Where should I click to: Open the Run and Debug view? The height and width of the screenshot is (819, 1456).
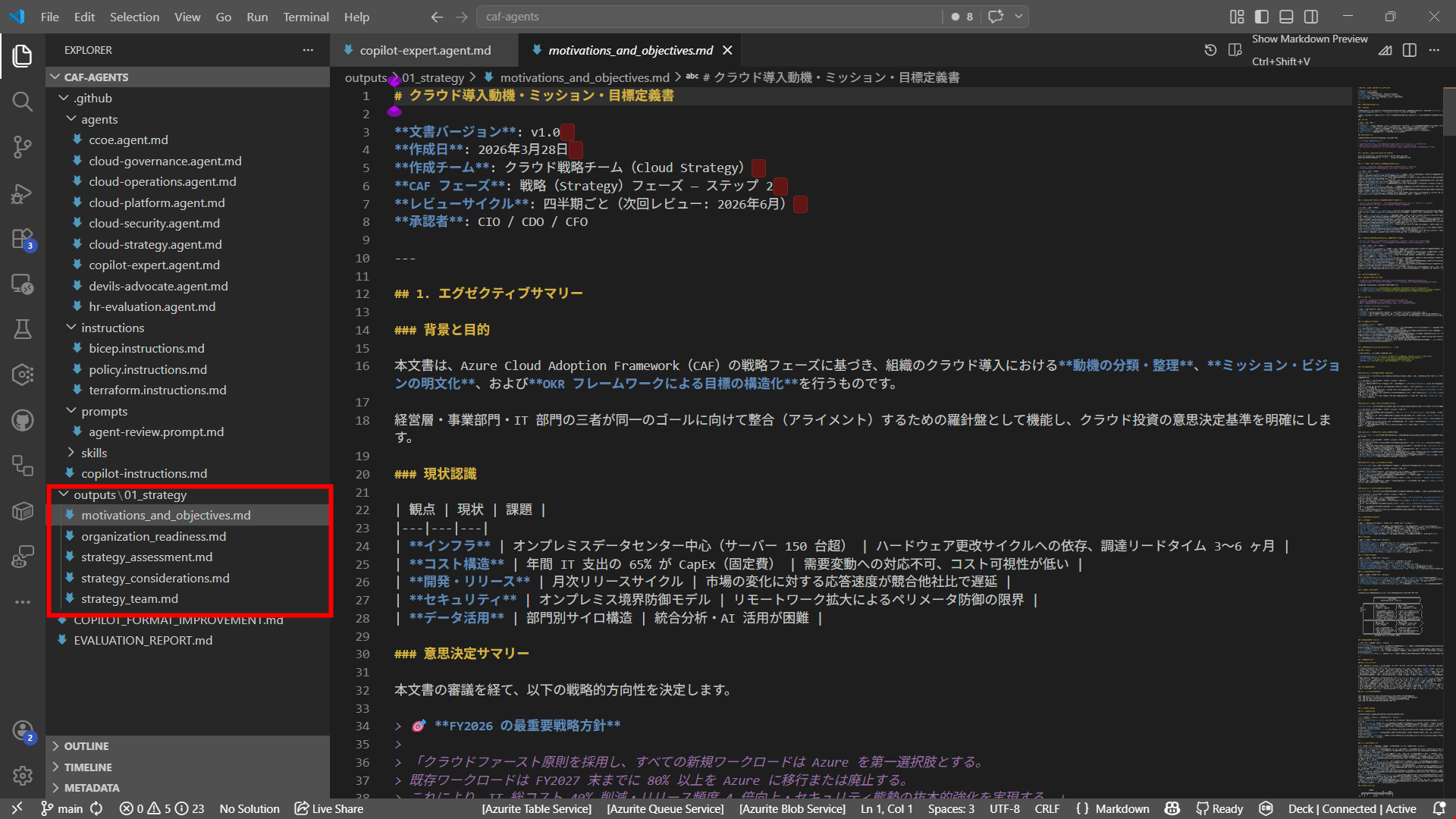22,193
